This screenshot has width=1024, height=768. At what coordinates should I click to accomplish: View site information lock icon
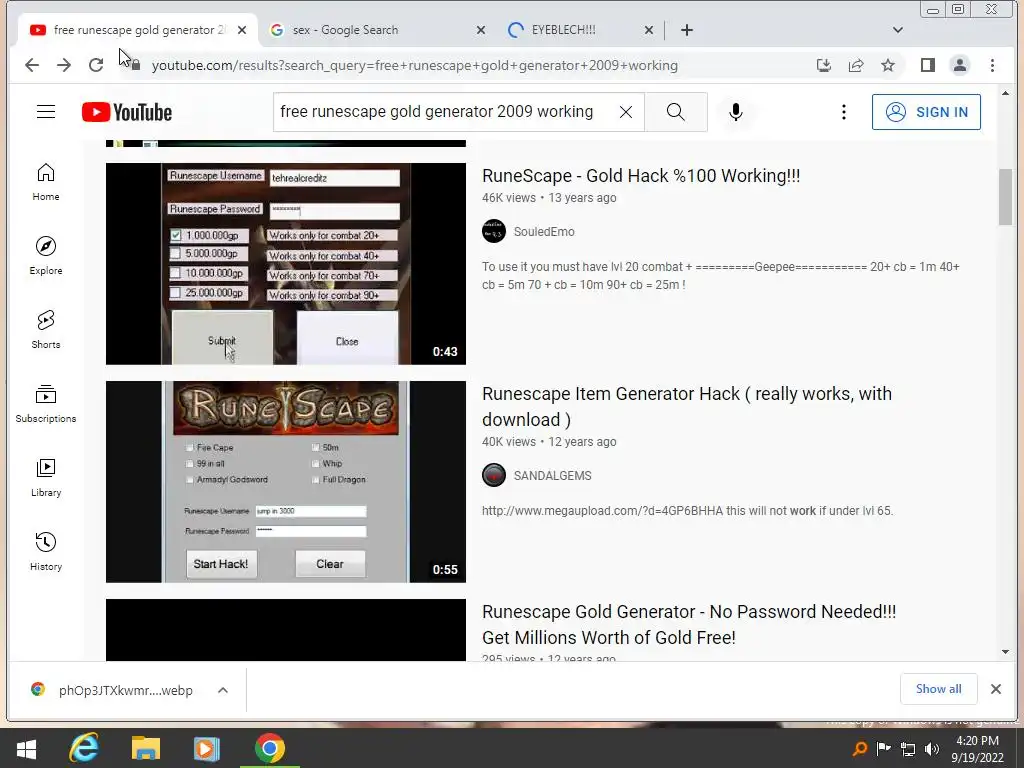pyautogui.click(x=136, y=65)
